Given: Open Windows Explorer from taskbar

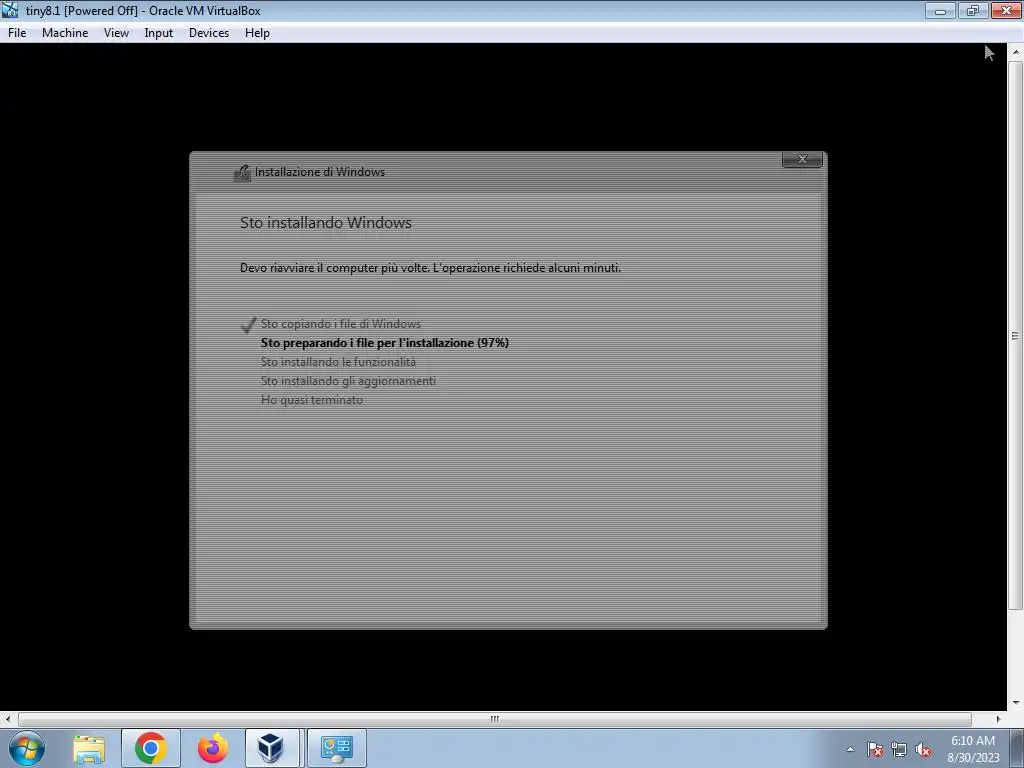Looking at the screenshot, I should click(89, 748).
